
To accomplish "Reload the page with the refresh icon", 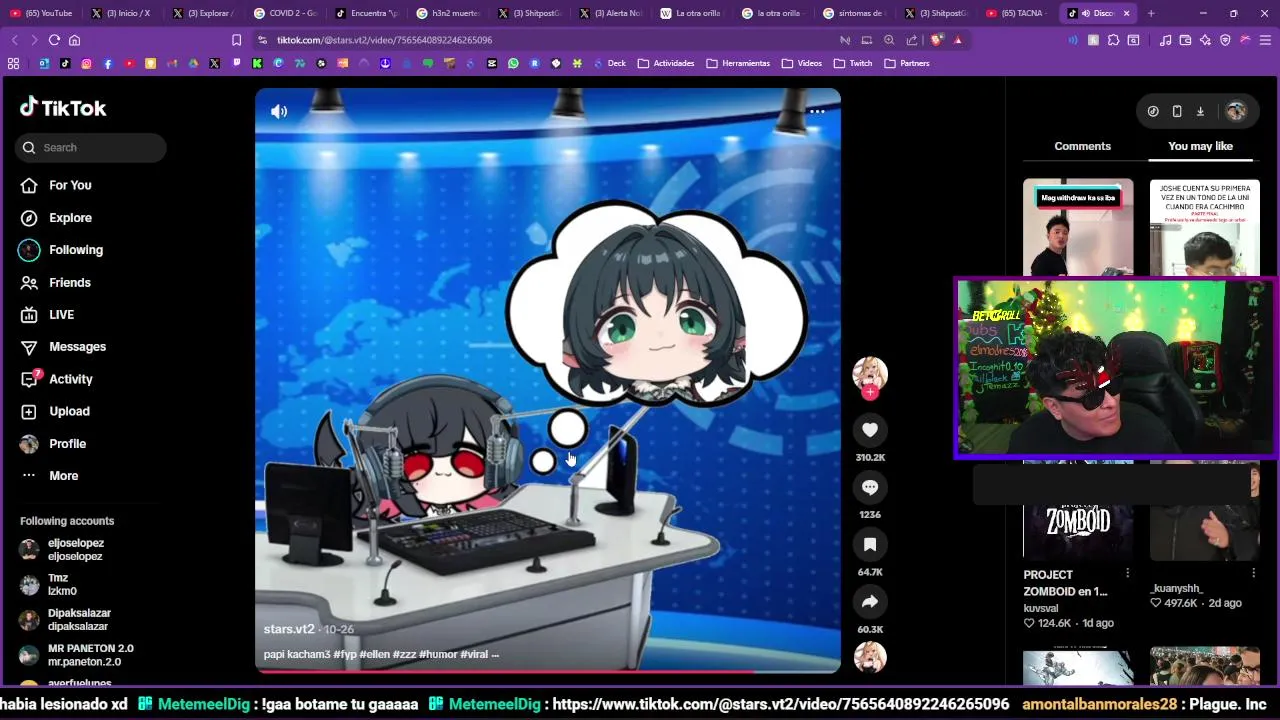I will click(54, 40).
